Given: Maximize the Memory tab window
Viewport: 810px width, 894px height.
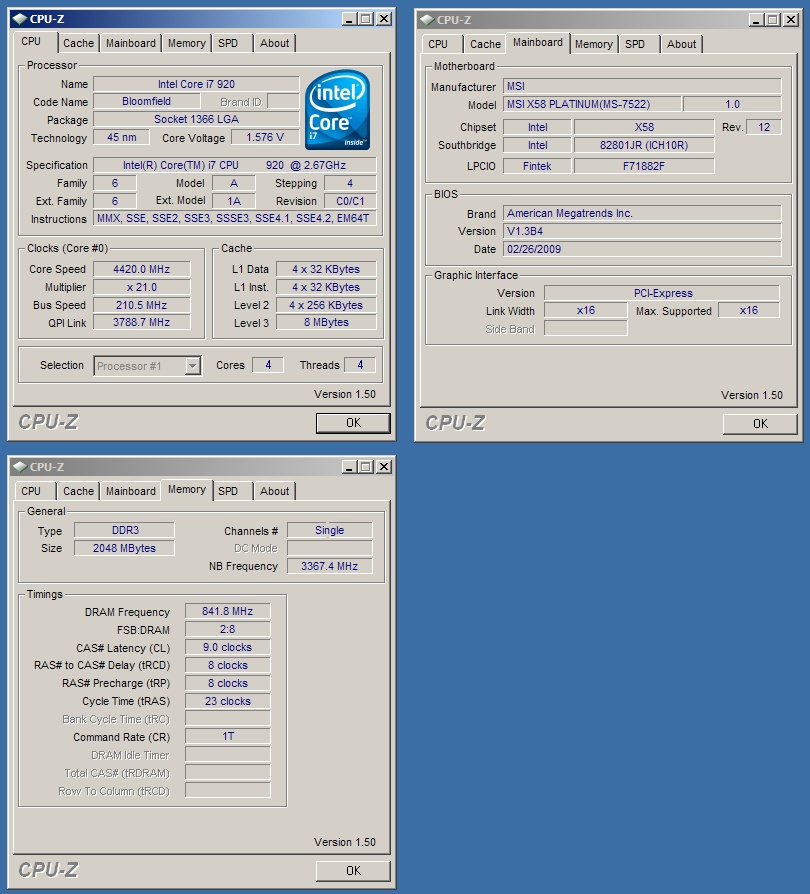Looking at the screenshot, I should click(365, 467).
